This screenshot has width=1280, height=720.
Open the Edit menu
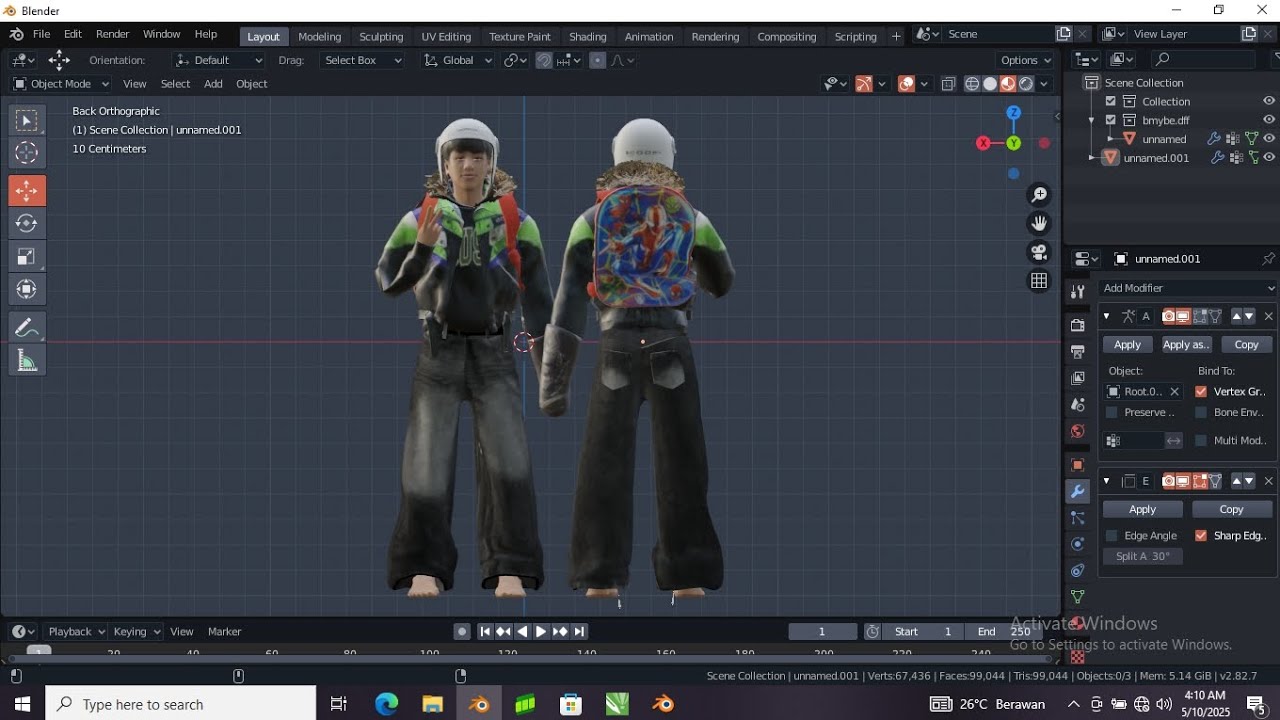click(x=73, y=34)
